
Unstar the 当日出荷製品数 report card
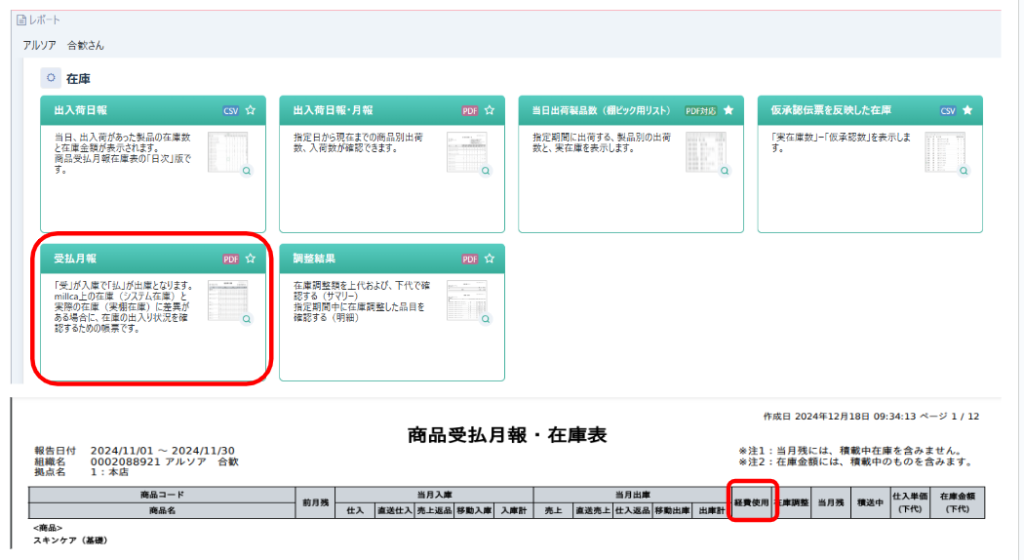(728, 110)
